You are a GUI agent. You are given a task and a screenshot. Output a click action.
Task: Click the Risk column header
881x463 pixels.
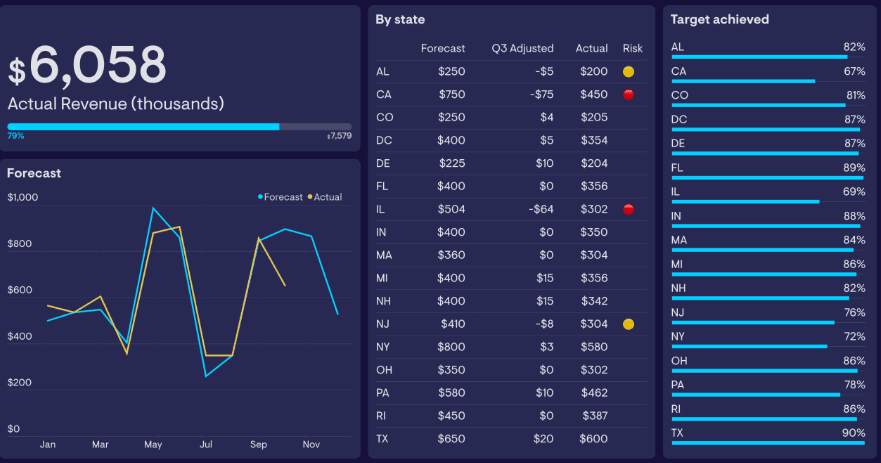(632, 48)
